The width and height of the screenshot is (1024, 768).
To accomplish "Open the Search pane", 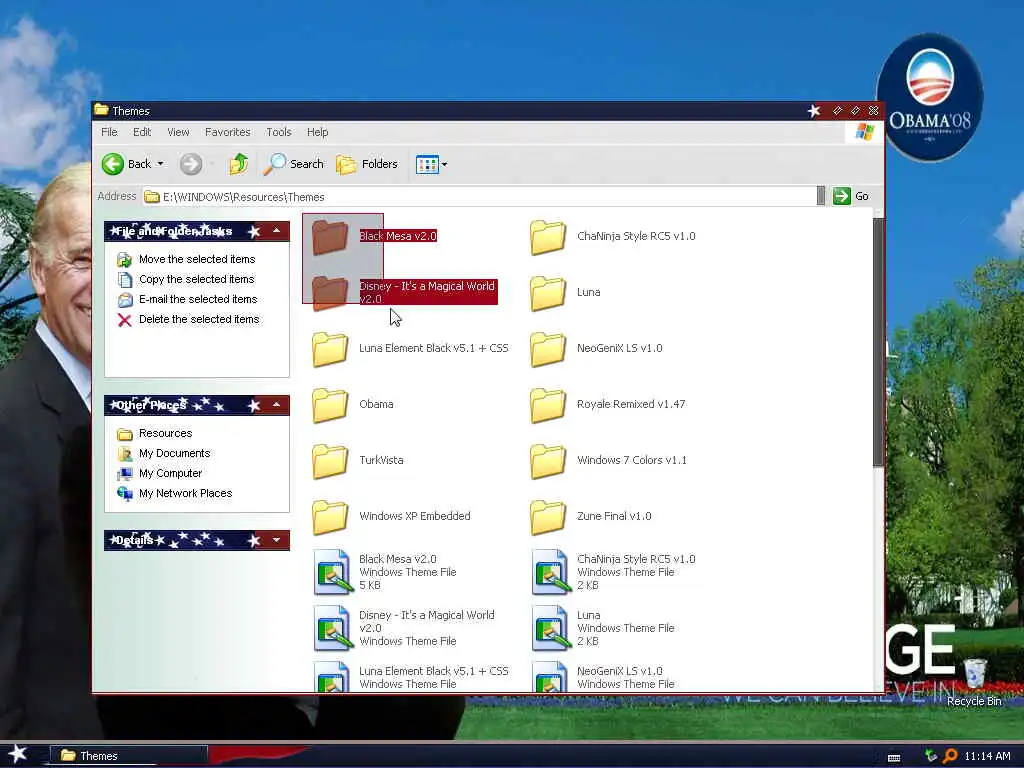I will point(294,164).
